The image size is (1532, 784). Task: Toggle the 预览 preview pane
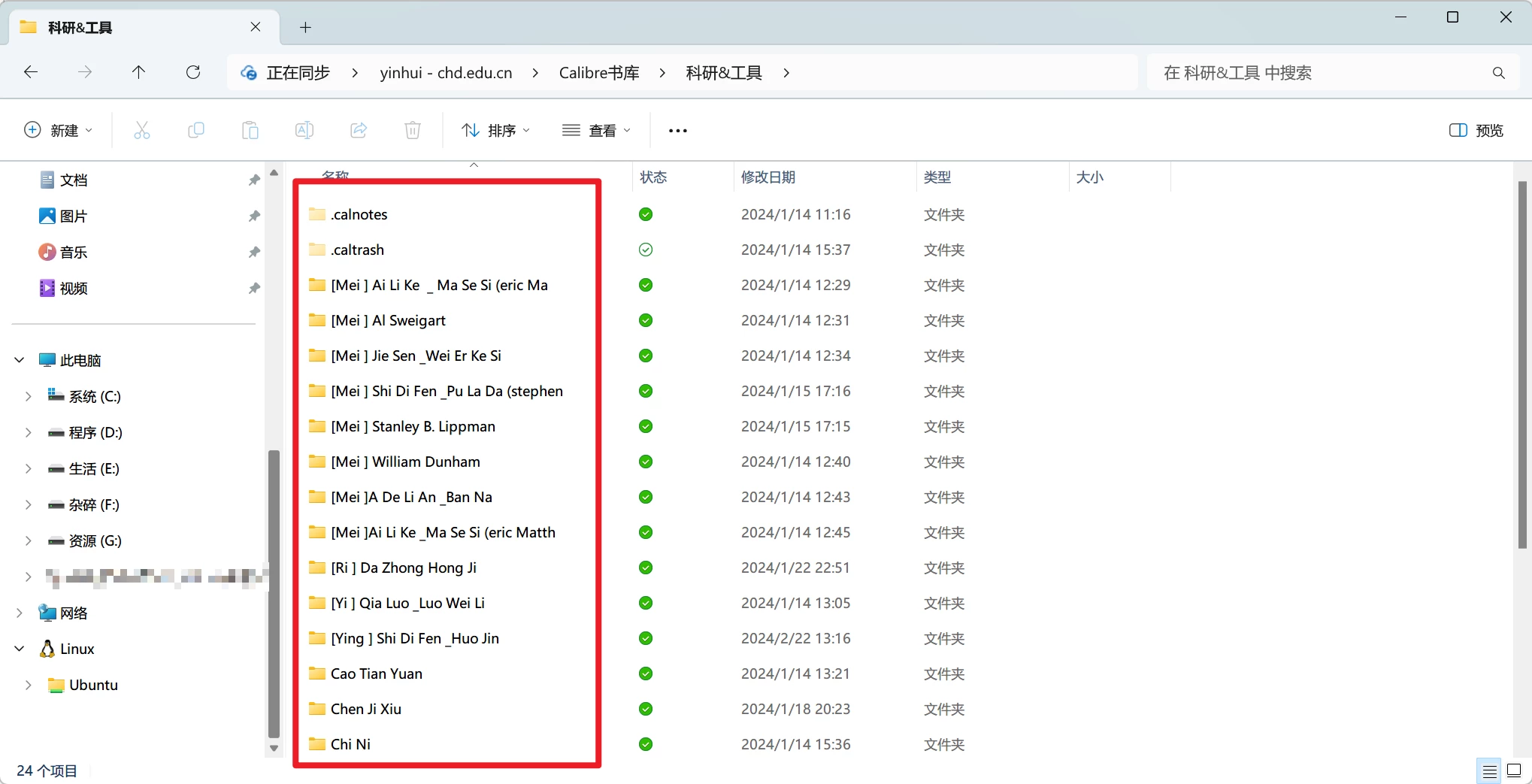1476,131
